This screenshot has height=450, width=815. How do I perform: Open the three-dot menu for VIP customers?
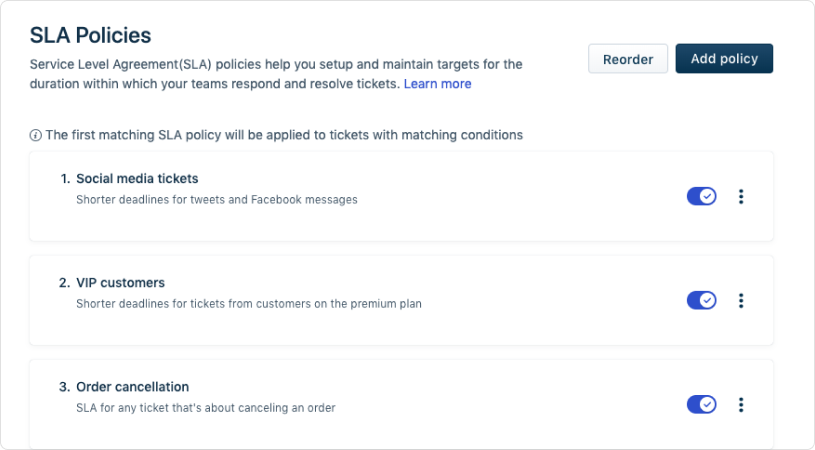point(741,300)
